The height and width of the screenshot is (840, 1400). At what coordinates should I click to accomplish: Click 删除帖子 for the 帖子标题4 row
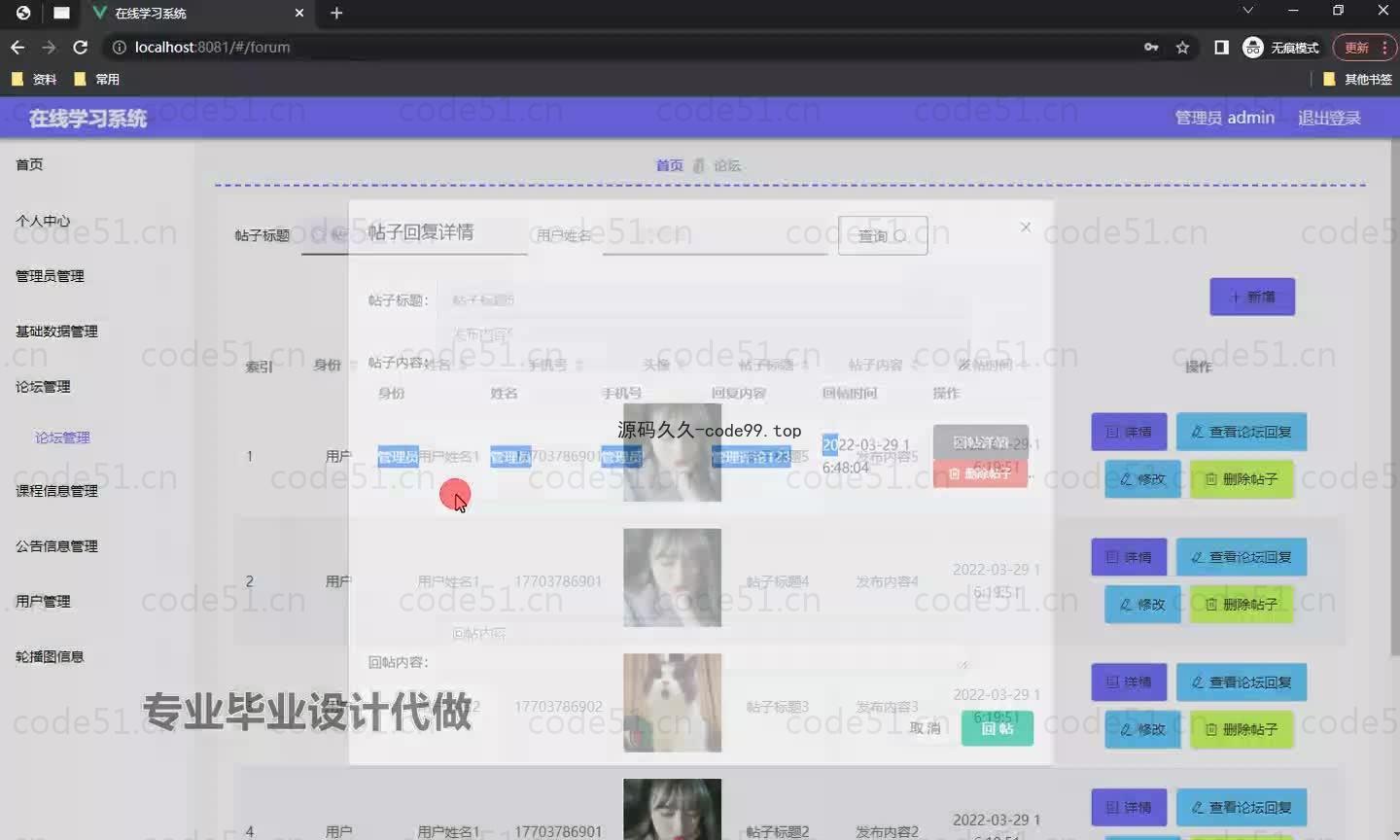coord(1242,605)
